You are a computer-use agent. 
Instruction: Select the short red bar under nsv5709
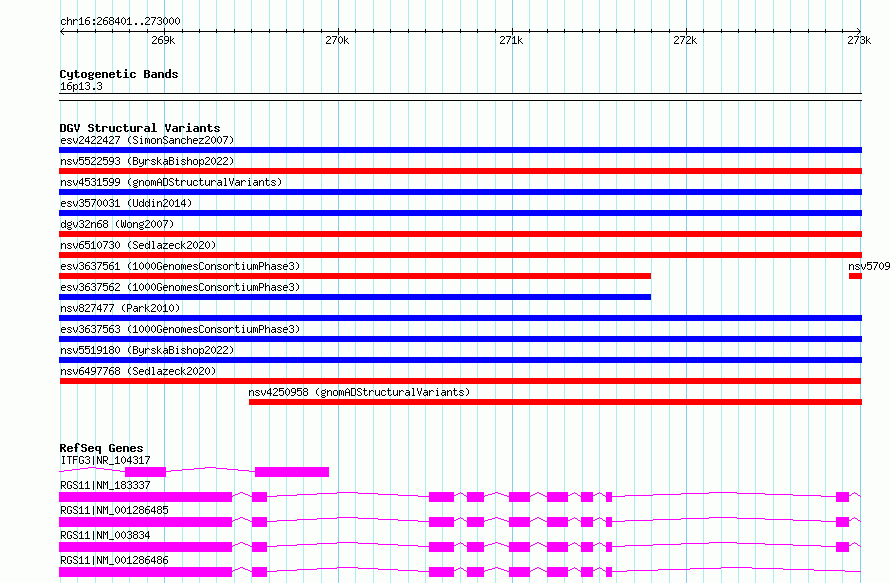855,276
